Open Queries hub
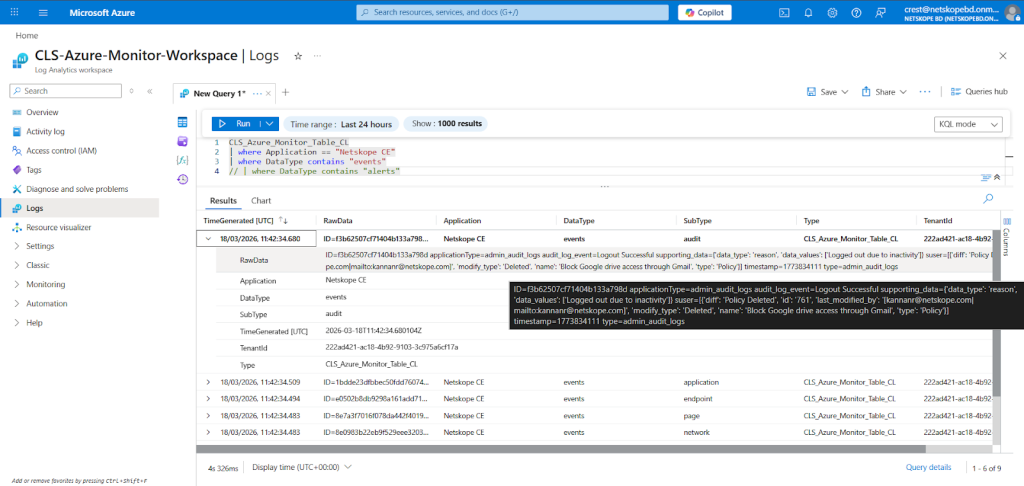The height and width of the screenshot is (486, 1024). pyautogui.click(x=979, y=92)
